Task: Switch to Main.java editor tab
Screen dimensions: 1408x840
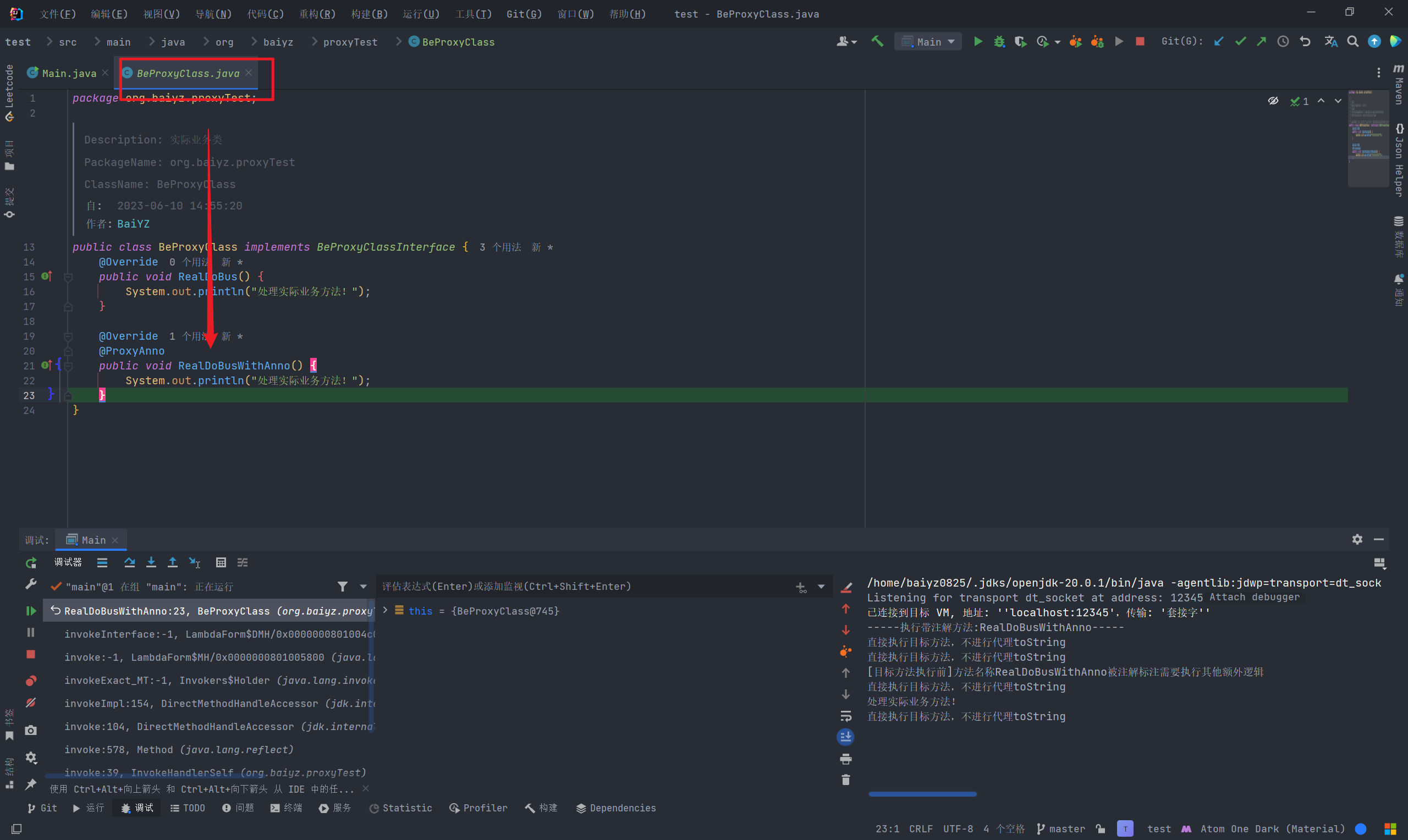Action: 69,73
